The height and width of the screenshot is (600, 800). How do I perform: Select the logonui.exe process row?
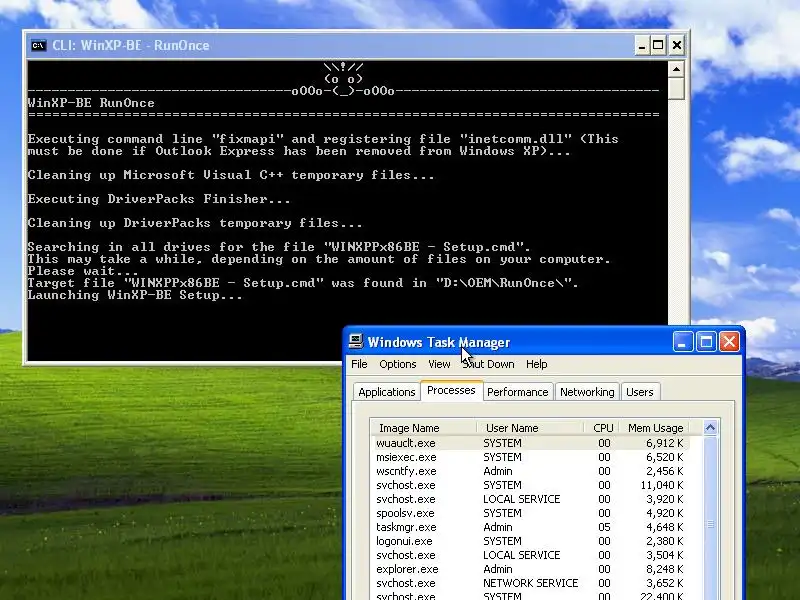point(531,541)
